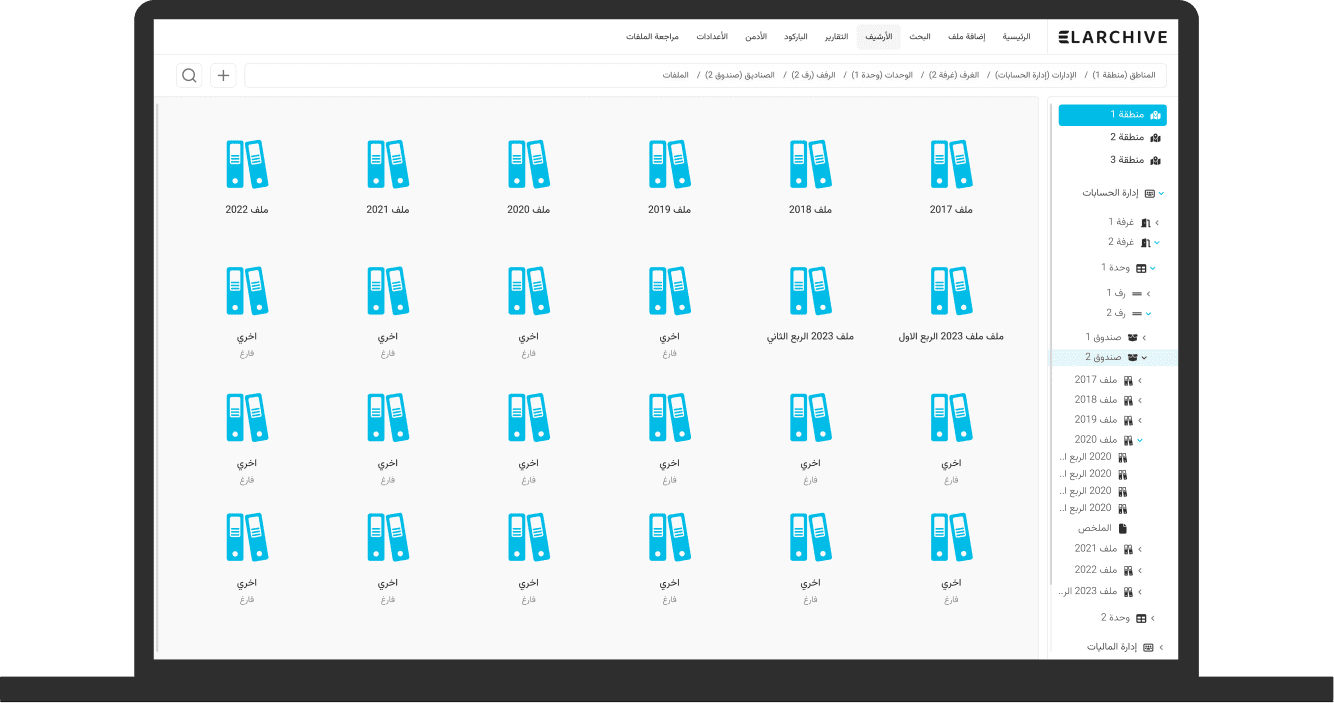The height and width of the screenshot is (703, 1334).
Task: Collapse the رف 2 tree node
Action: click(x=1148, y=313)
